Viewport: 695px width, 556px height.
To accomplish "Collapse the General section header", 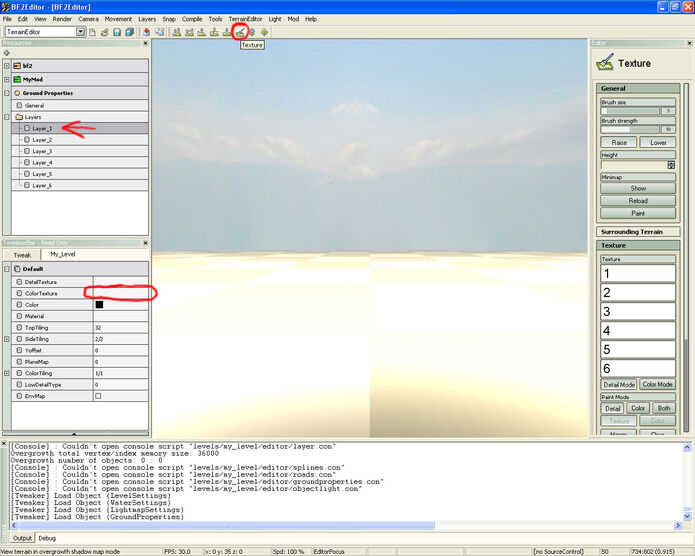I will pos(638,88).
